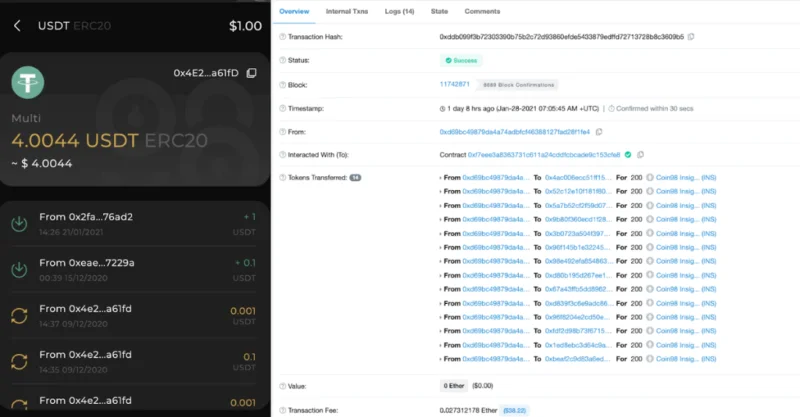The width and height of the screenshot is (800, 417).
Task: Open sender link in the 0x96f8204e2cd50e row
Action: click(x=496, y=317)
